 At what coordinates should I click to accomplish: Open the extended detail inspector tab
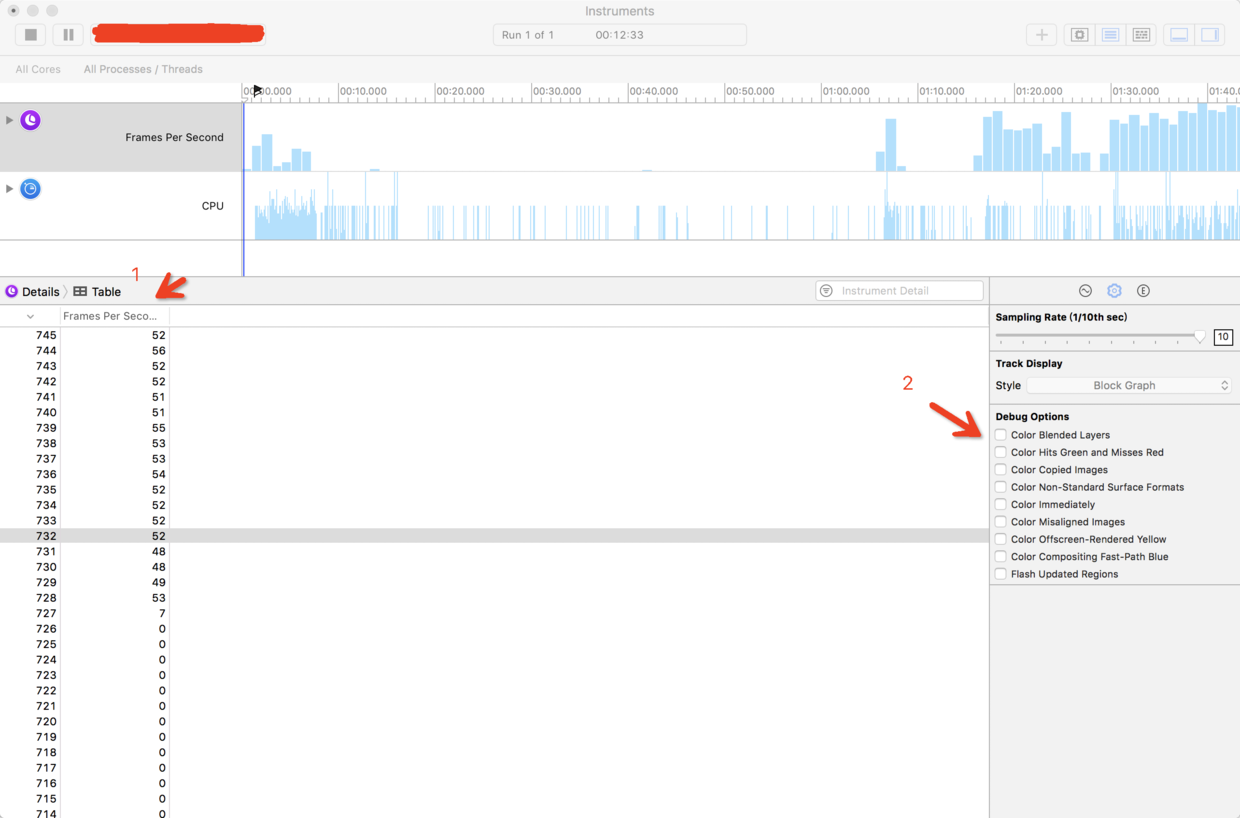click(1143, 291)
